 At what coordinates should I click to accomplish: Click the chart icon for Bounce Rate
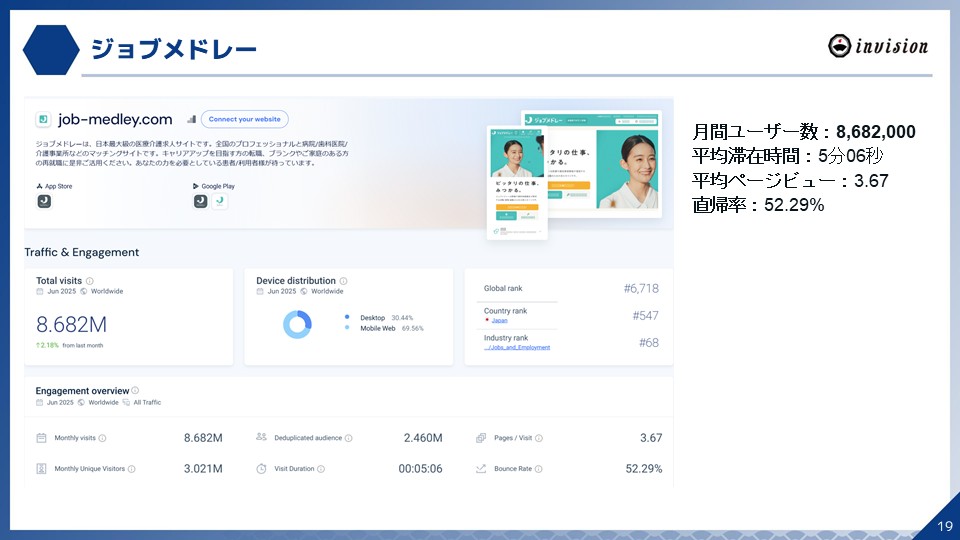pyautogui.click(x=481, y=468)
